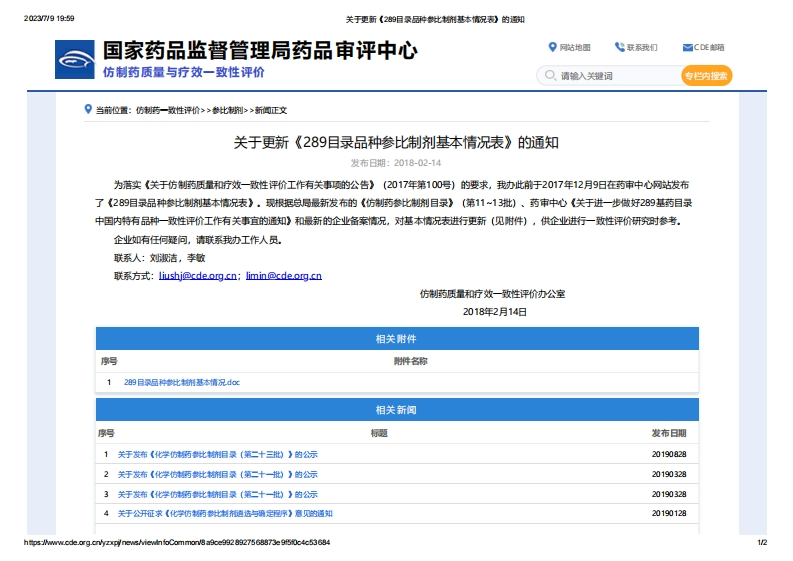Go to 仿制药一致性评价 in the breadcrumb
The height and width of the screenshot is (561, 793).
click(168, 110)
